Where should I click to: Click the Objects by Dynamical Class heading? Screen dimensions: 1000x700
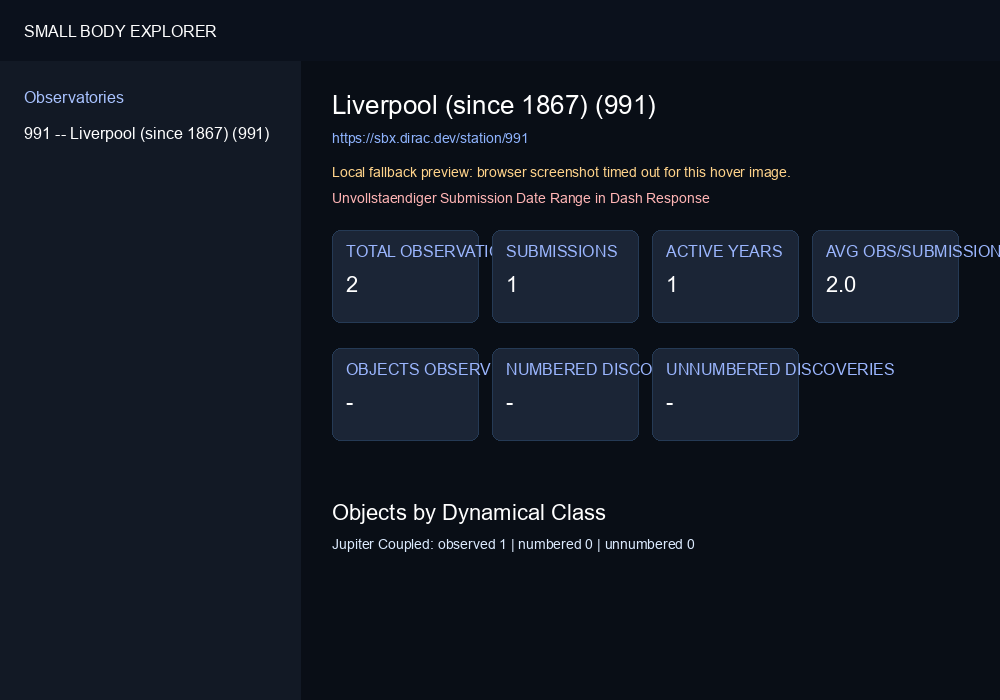[x=469, y=513]
